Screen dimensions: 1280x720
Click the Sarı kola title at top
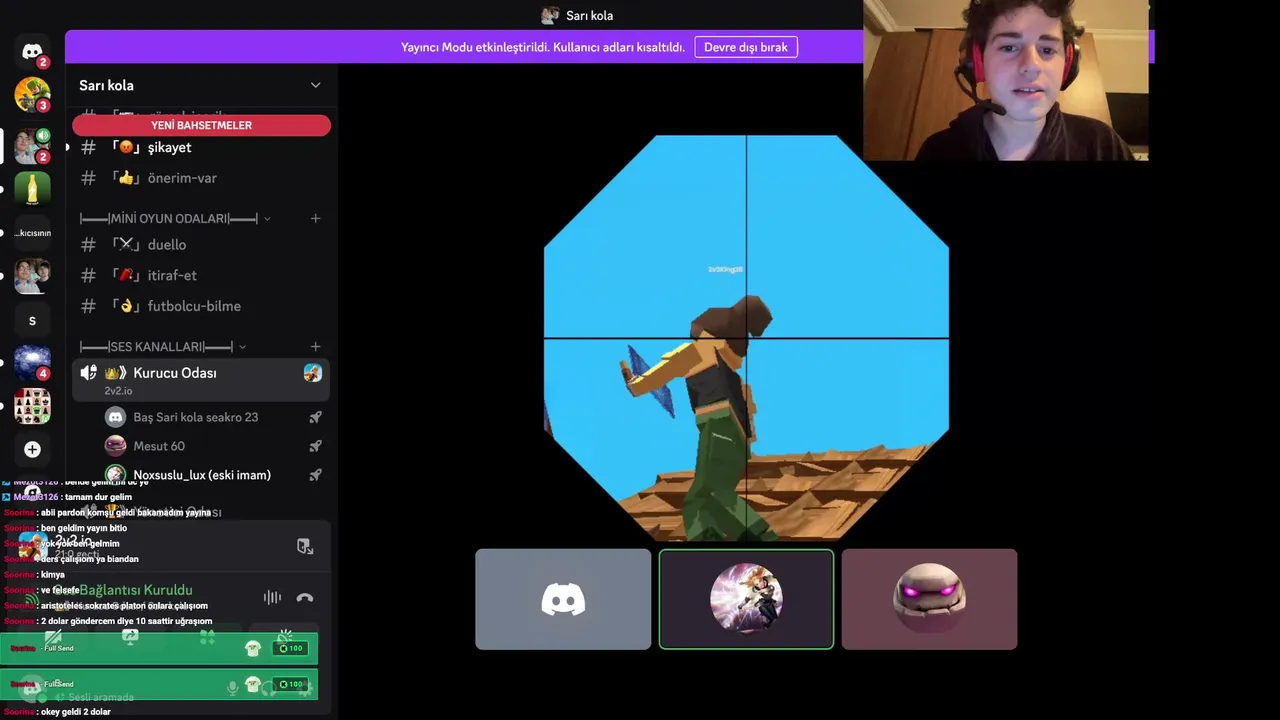point(590,15)
